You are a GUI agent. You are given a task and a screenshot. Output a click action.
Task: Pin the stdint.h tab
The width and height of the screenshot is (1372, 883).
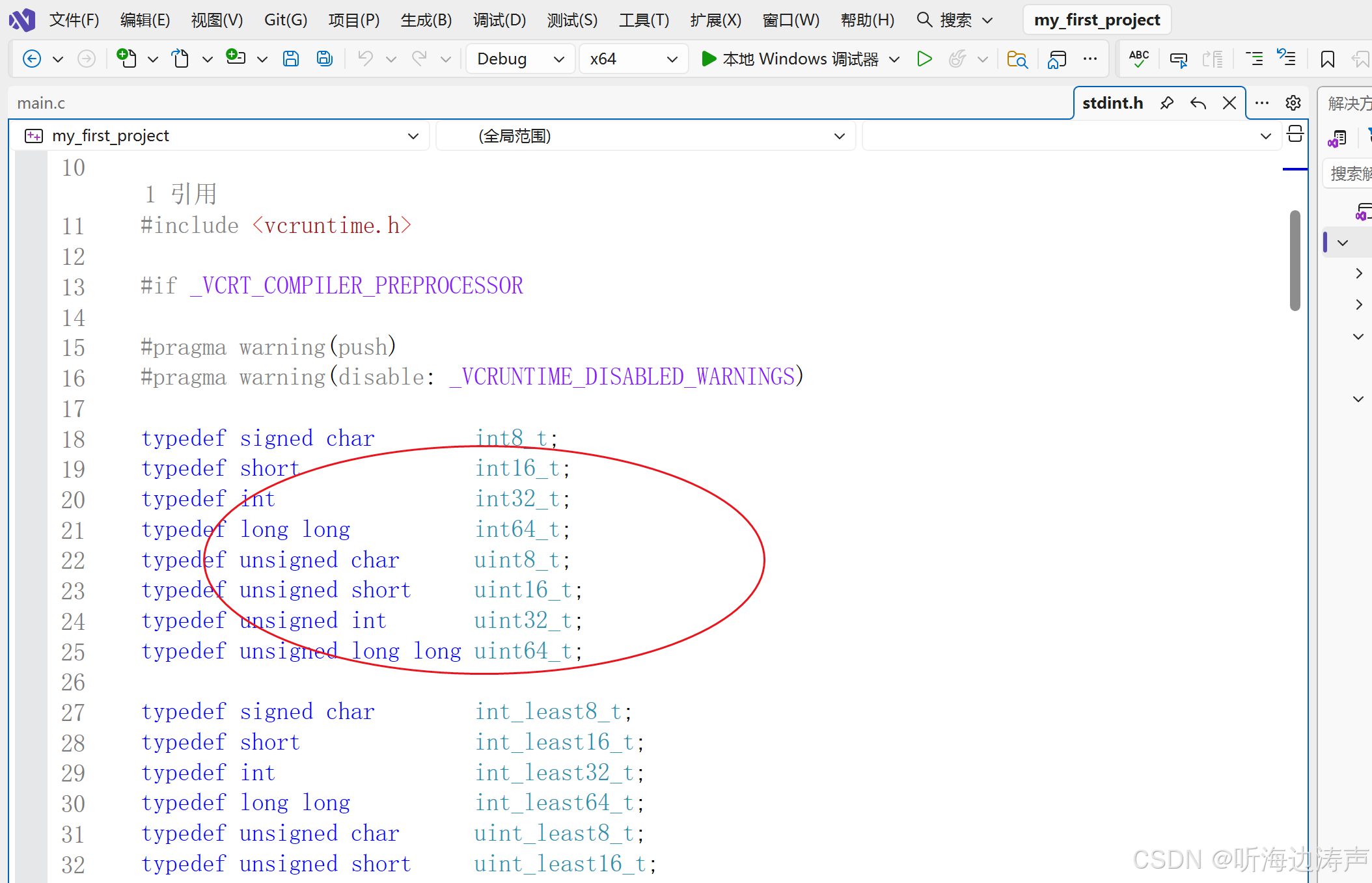click(1167, 103)
